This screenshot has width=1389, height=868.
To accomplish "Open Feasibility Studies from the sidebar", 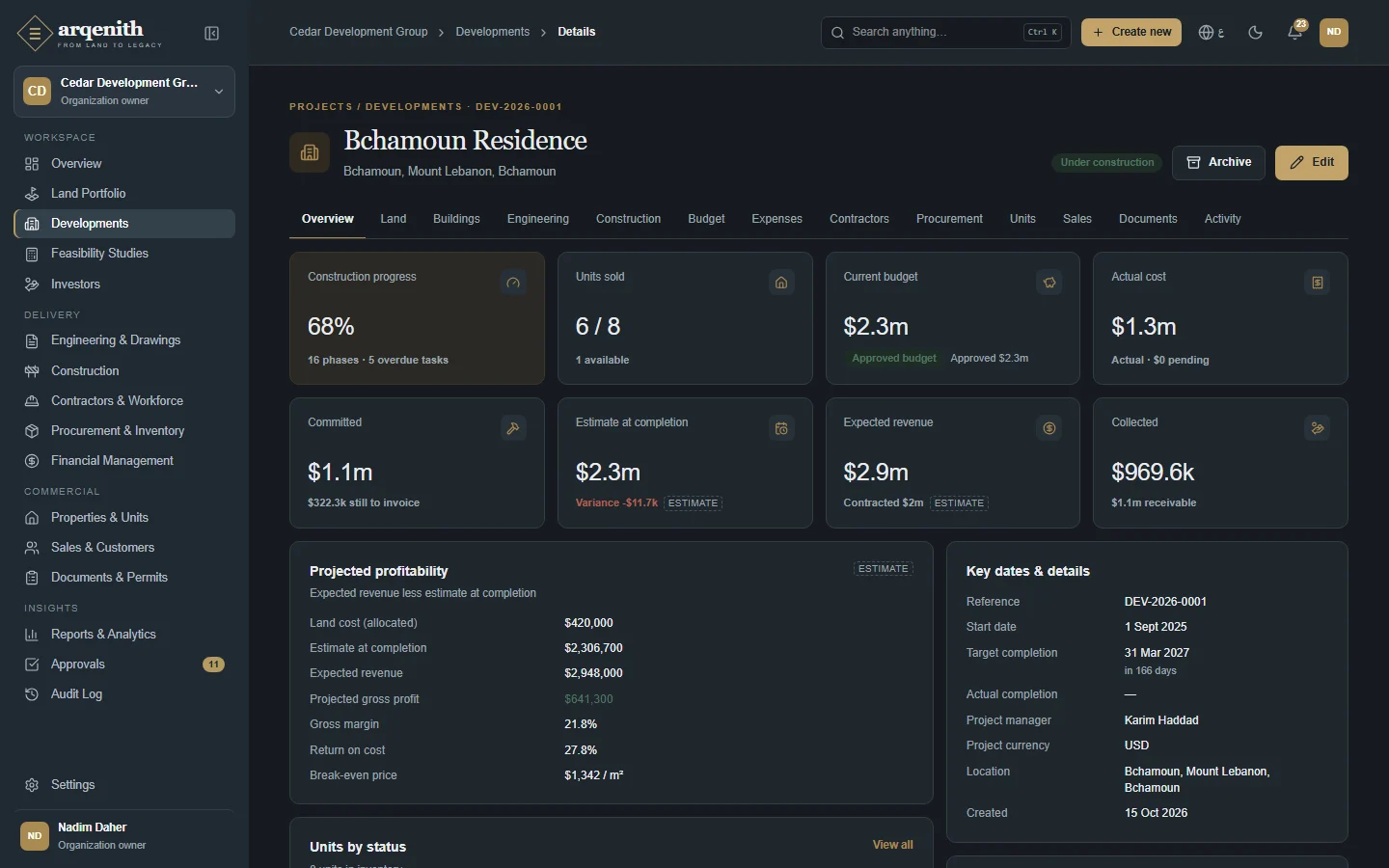I will (124, 254).
